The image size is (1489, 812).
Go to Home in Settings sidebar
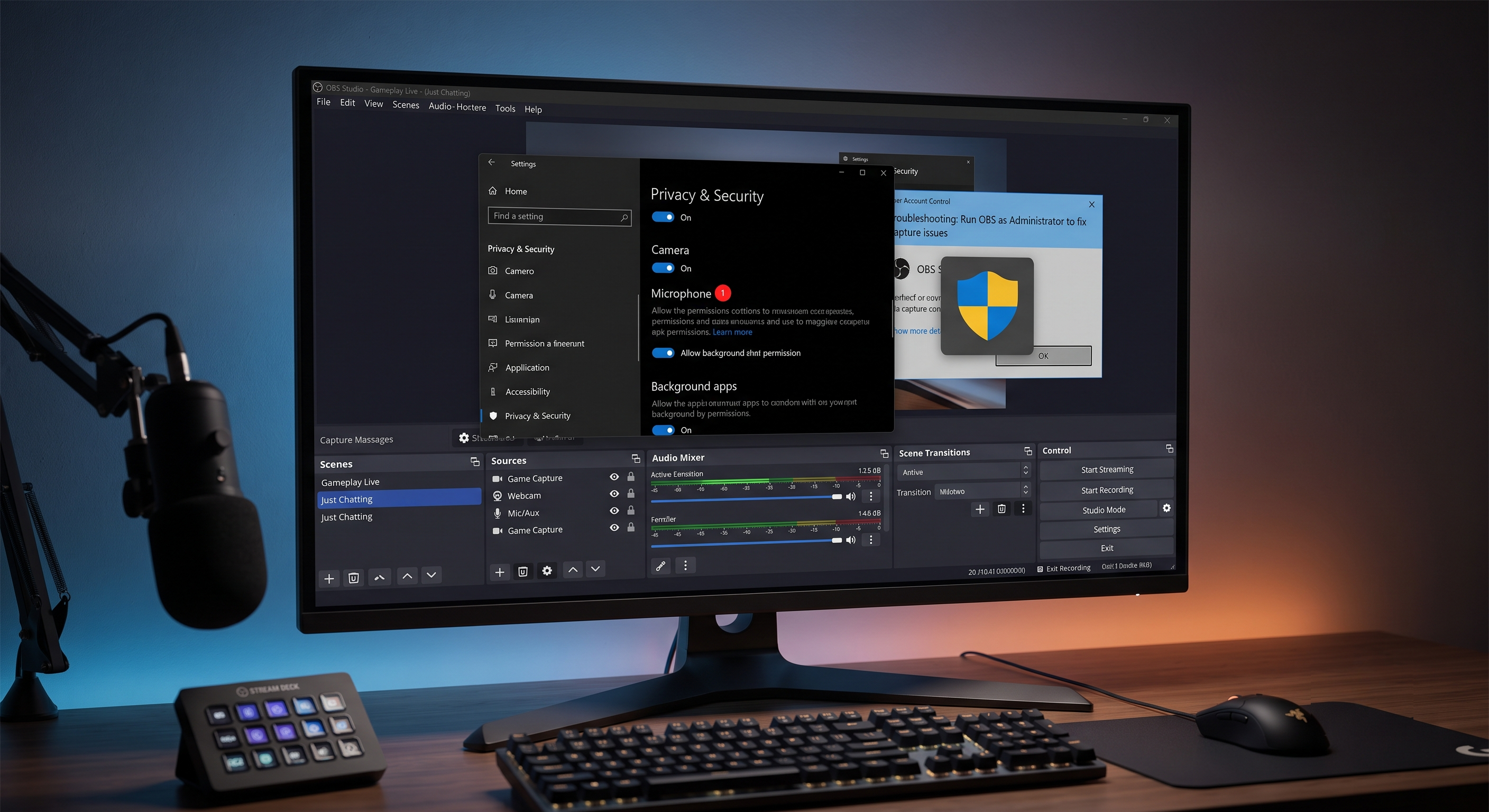[x=516, y=191]
